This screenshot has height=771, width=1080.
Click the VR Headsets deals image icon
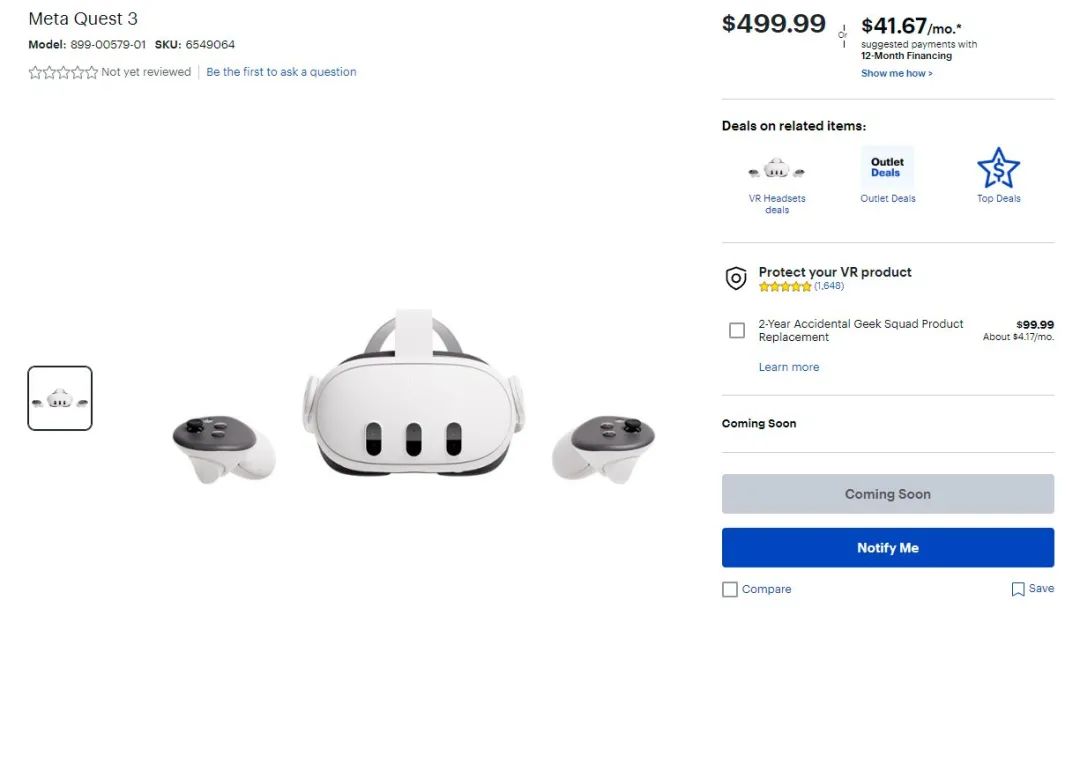coord(776,168)
